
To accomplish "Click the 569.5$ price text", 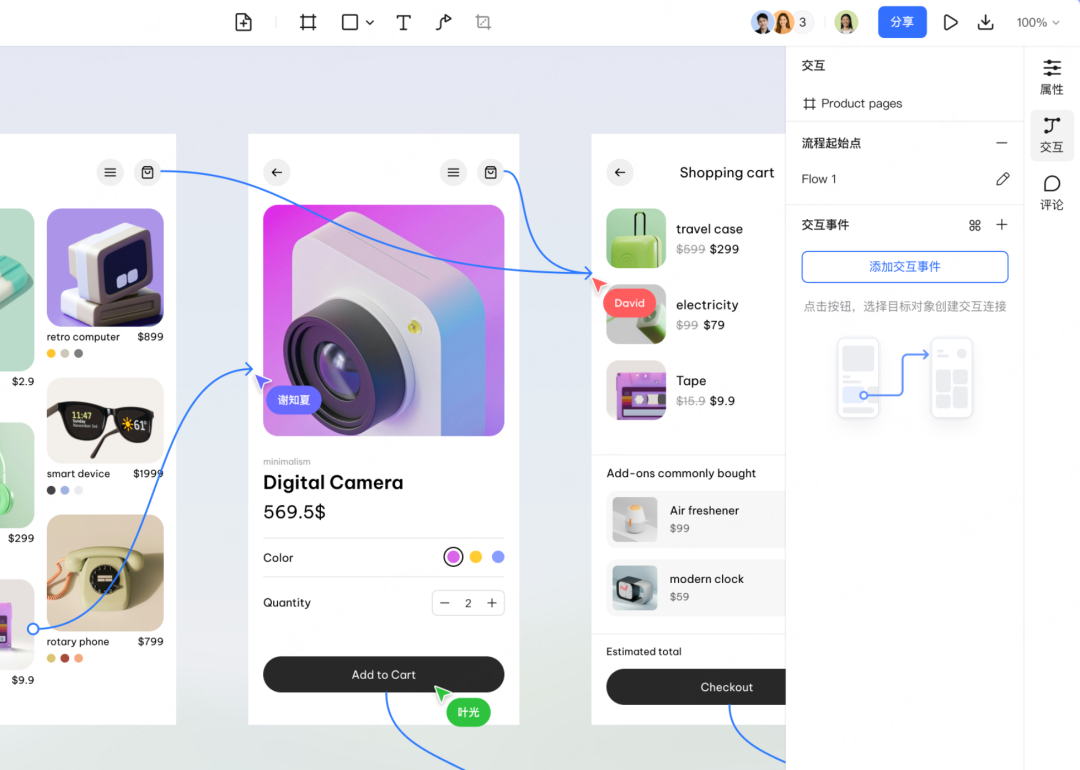I will (294, 512).
